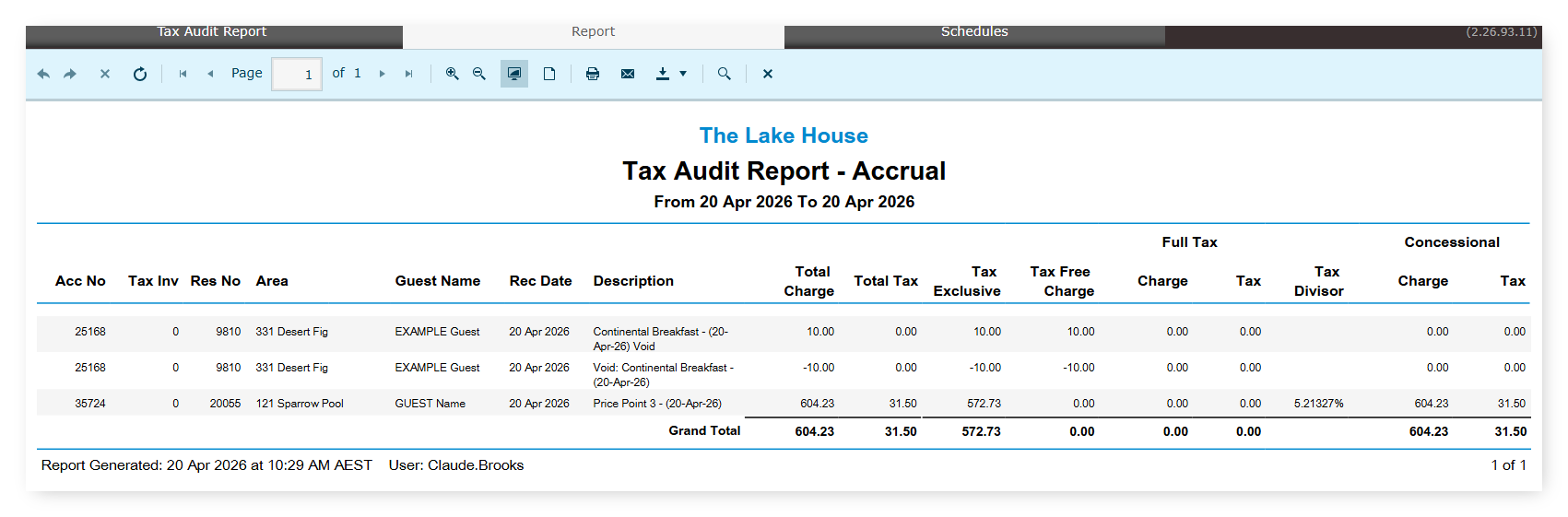Click total charge -10.00 cell
Viewport: 1568px width, 517px height.
tap(819, 368)
